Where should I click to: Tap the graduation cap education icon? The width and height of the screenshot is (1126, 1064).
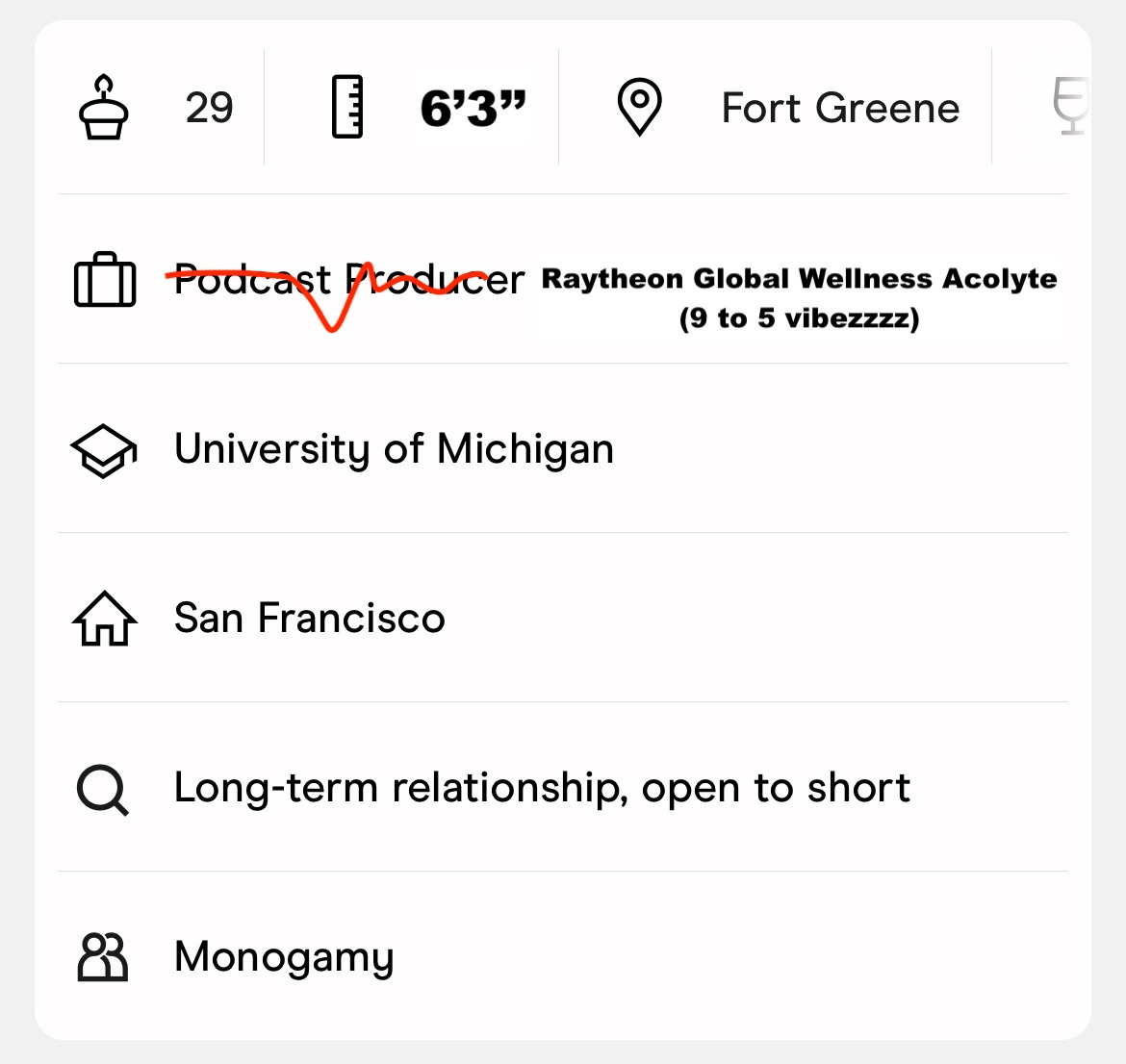[104, 450]
